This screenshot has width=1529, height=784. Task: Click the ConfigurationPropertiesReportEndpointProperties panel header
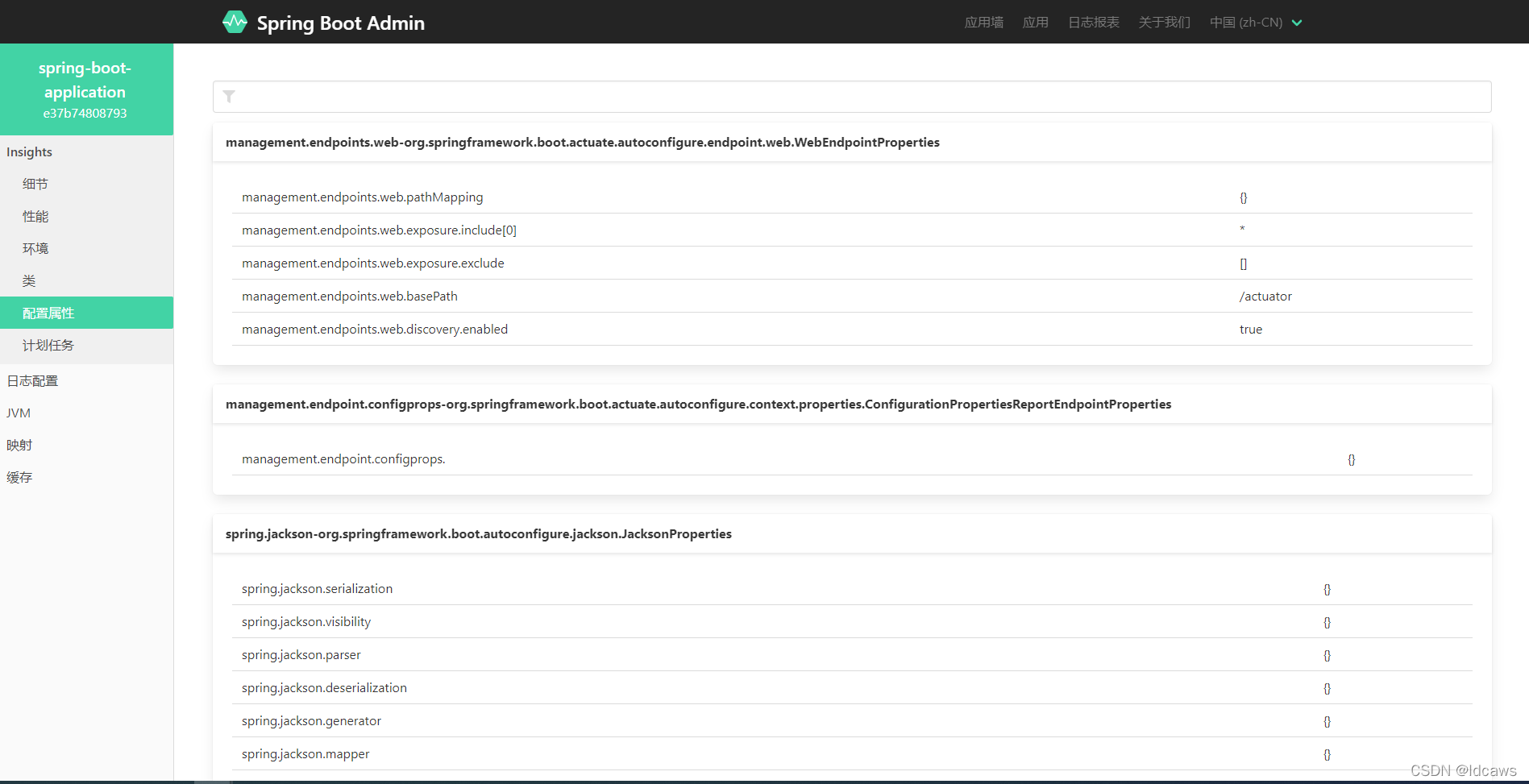(852, 404)
